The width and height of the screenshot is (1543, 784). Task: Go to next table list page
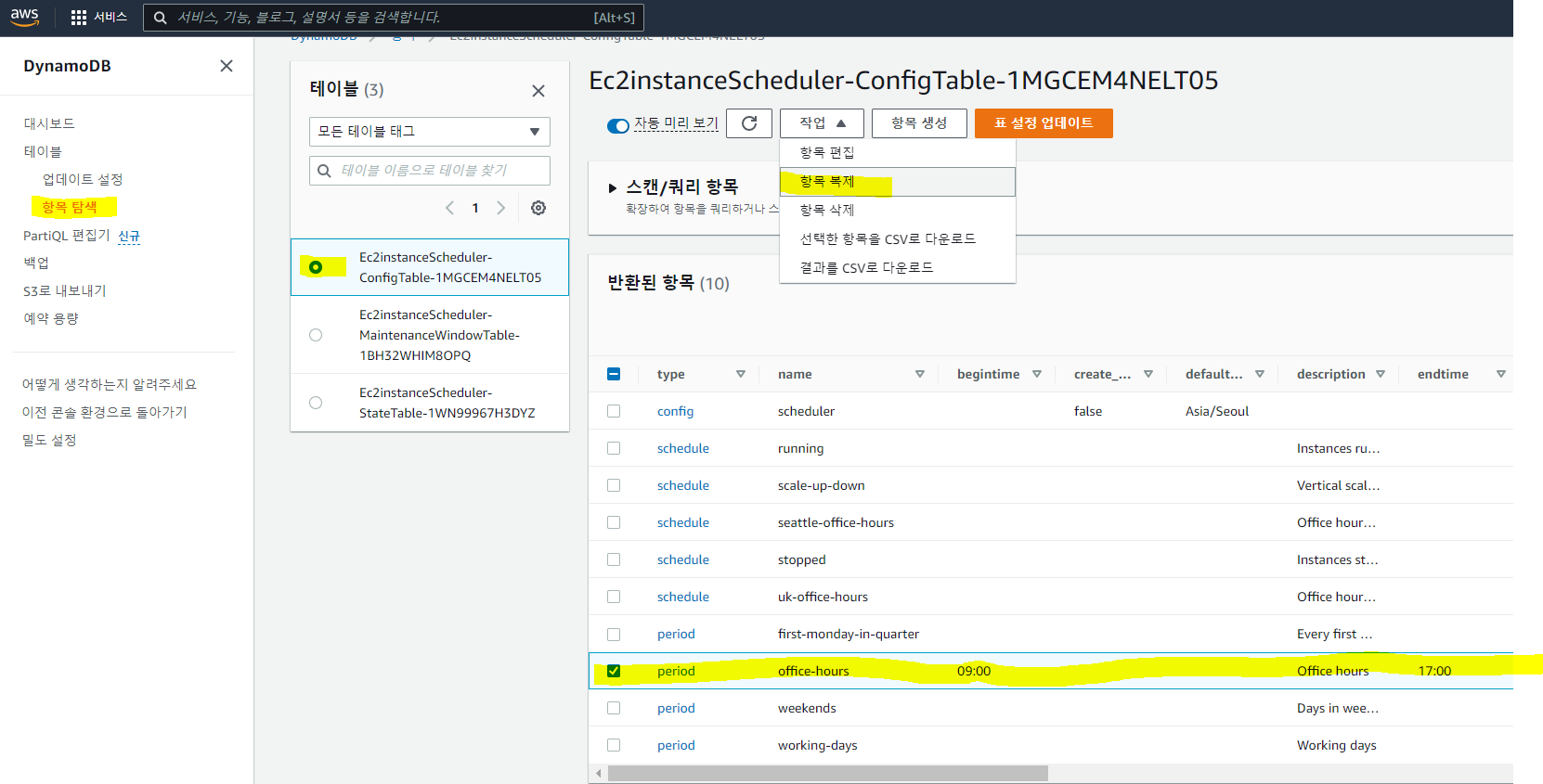pyautogui.click(x=501, y=208)
